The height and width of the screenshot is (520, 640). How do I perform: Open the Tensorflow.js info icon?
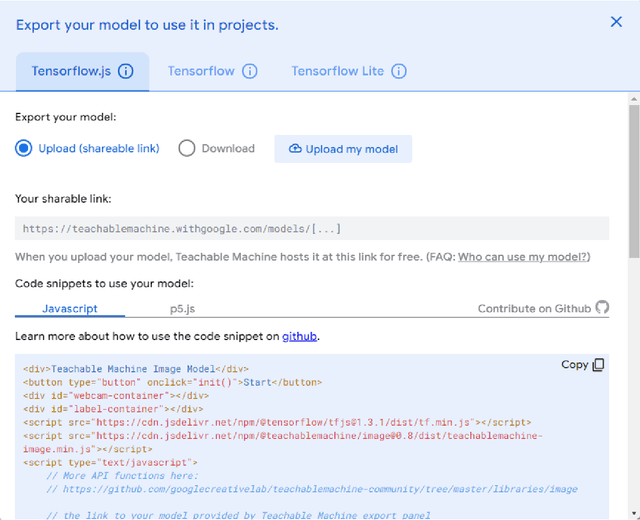126,71
